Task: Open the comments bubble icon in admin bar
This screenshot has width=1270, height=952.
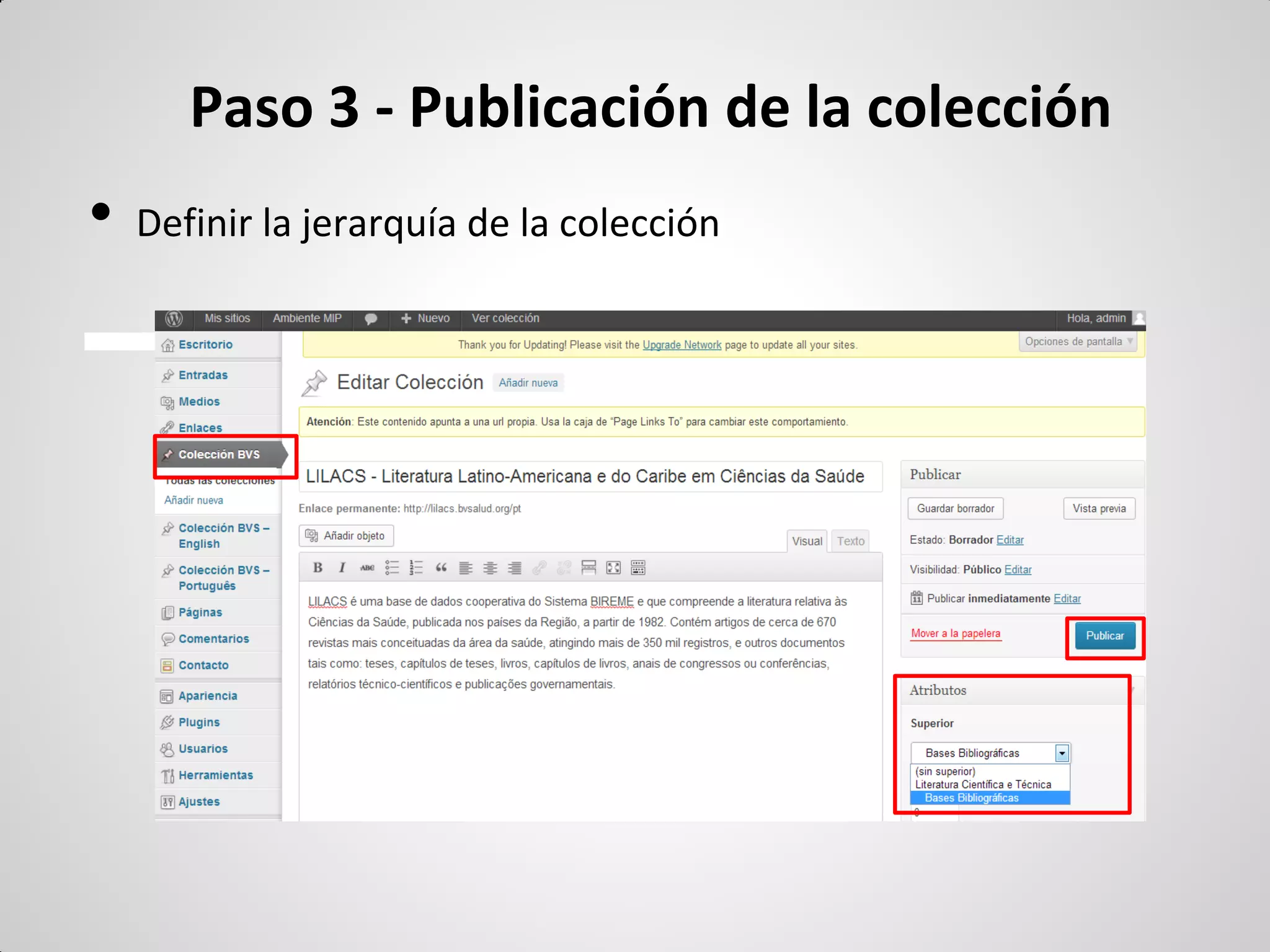Action: [x=371, y=319]
